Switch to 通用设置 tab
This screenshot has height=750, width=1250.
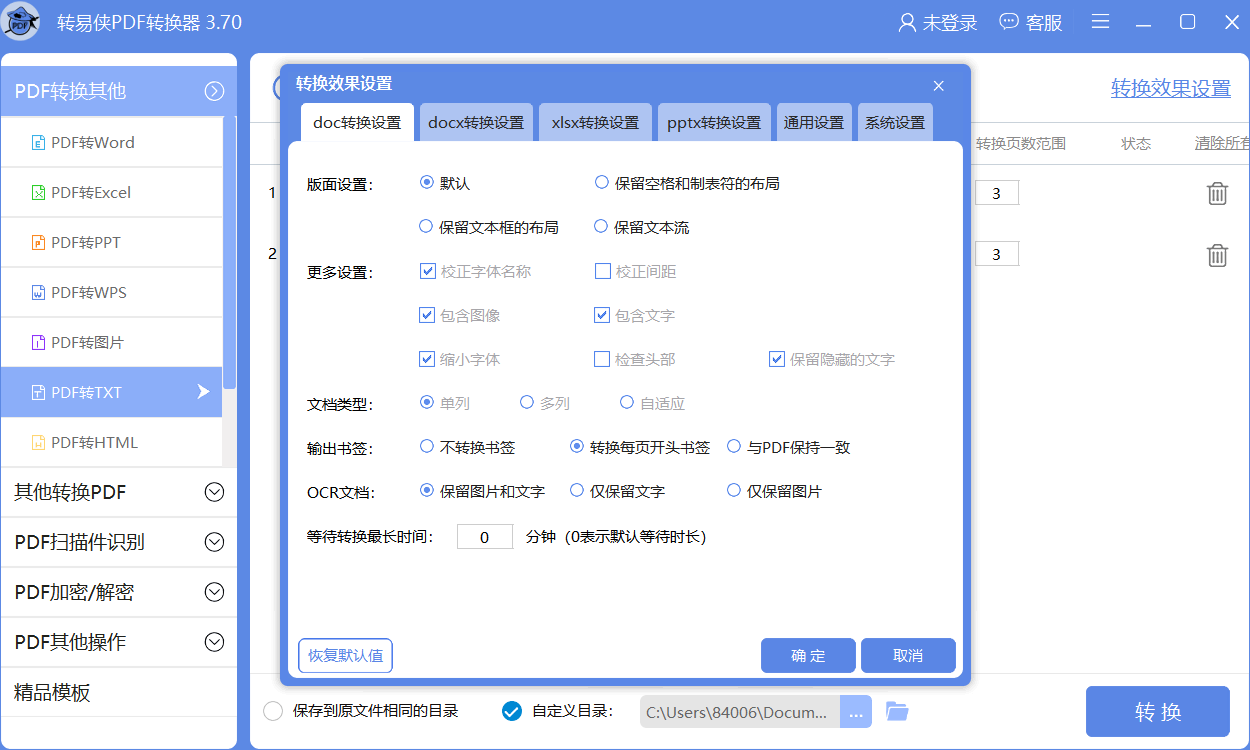[x=814, y=122]
